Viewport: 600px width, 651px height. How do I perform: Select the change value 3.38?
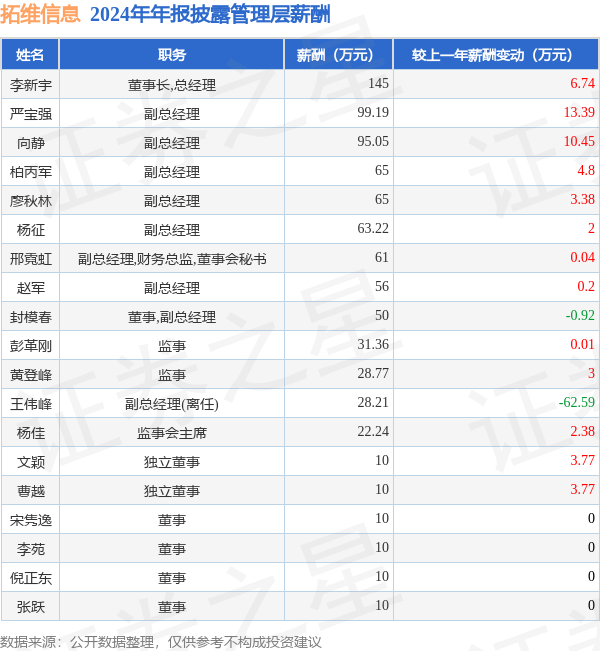click(x=582, y=200)
